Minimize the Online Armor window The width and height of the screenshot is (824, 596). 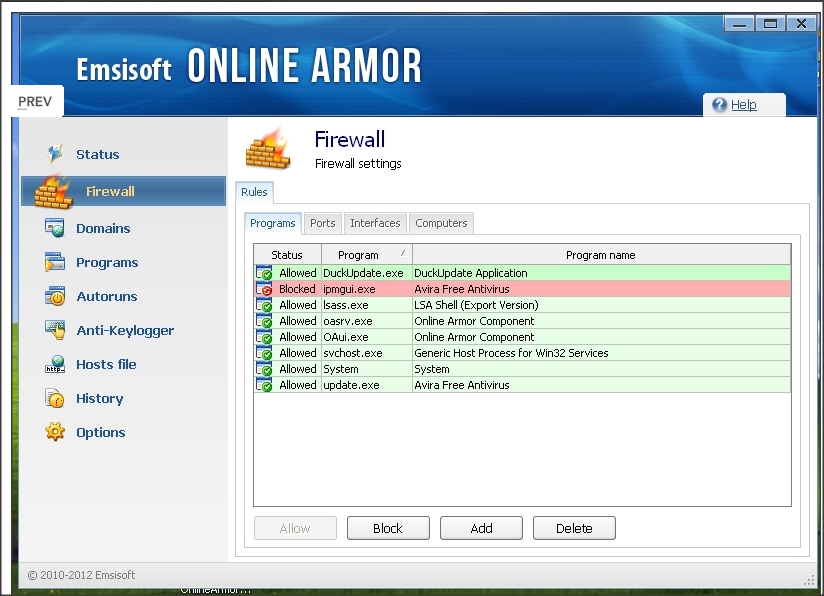click(x=739, y=24)
